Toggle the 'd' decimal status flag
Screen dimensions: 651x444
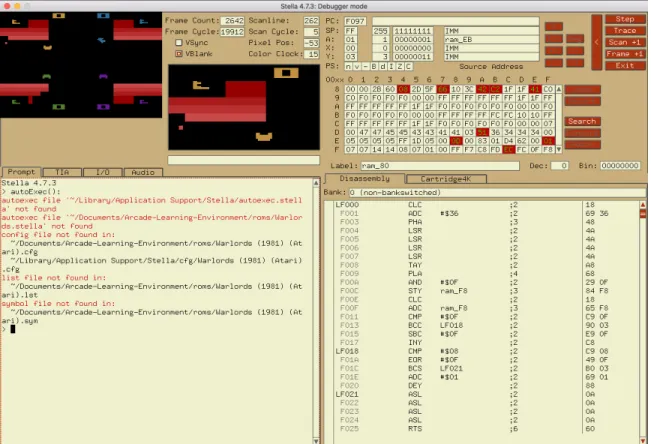[383, 66]
